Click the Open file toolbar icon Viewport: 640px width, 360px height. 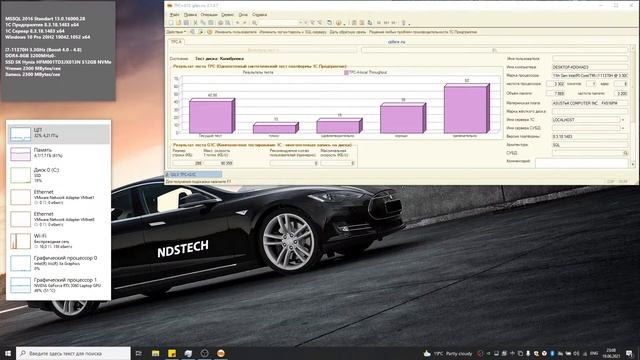(x=179, y=23)
